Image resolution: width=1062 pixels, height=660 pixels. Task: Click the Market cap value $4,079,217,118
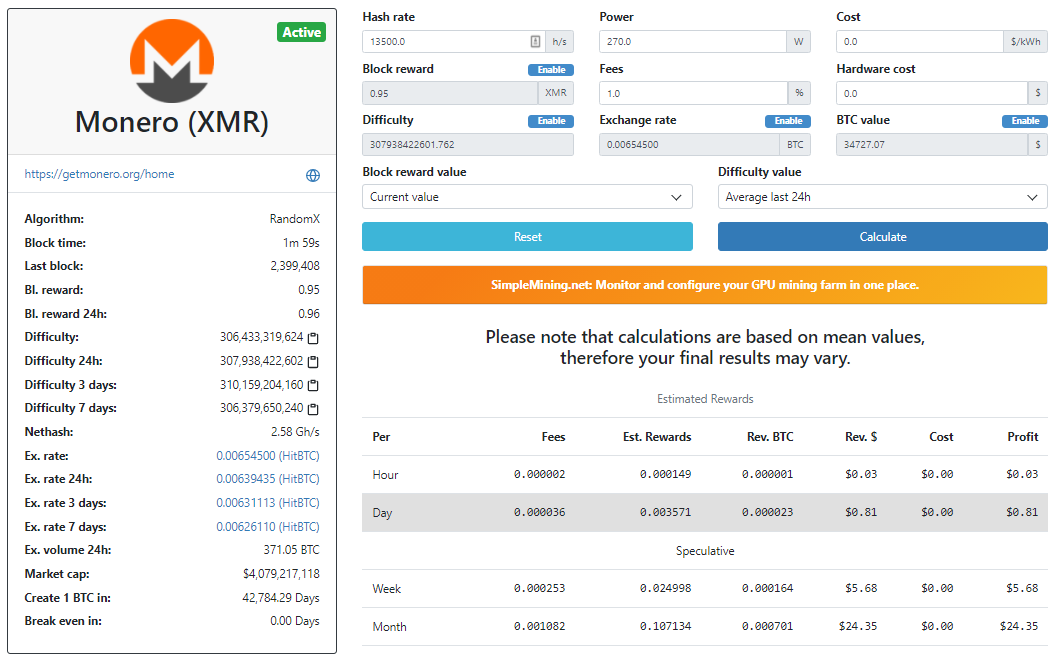point(281,574)
